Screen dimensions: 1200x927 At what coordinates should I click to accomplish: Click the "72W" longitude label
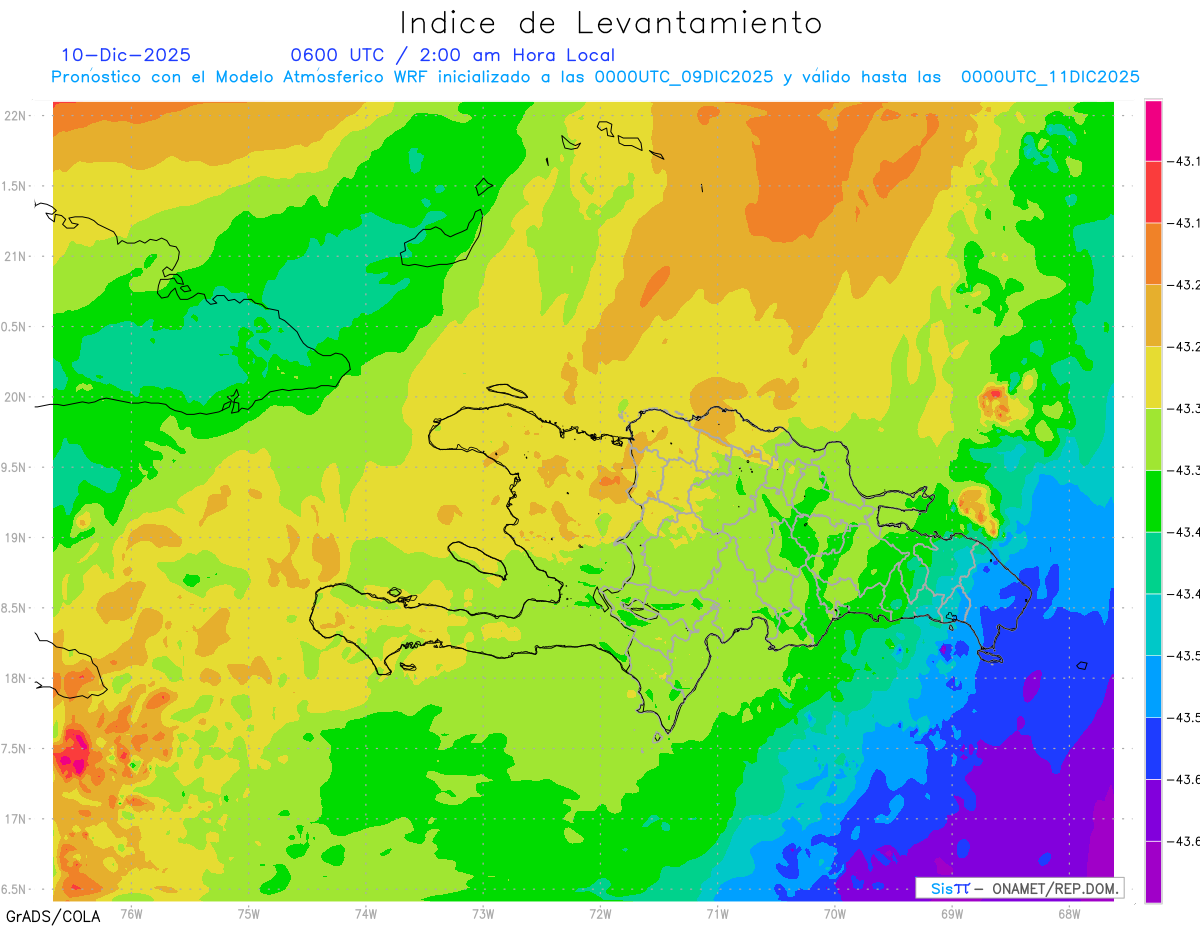click(600, 913)
